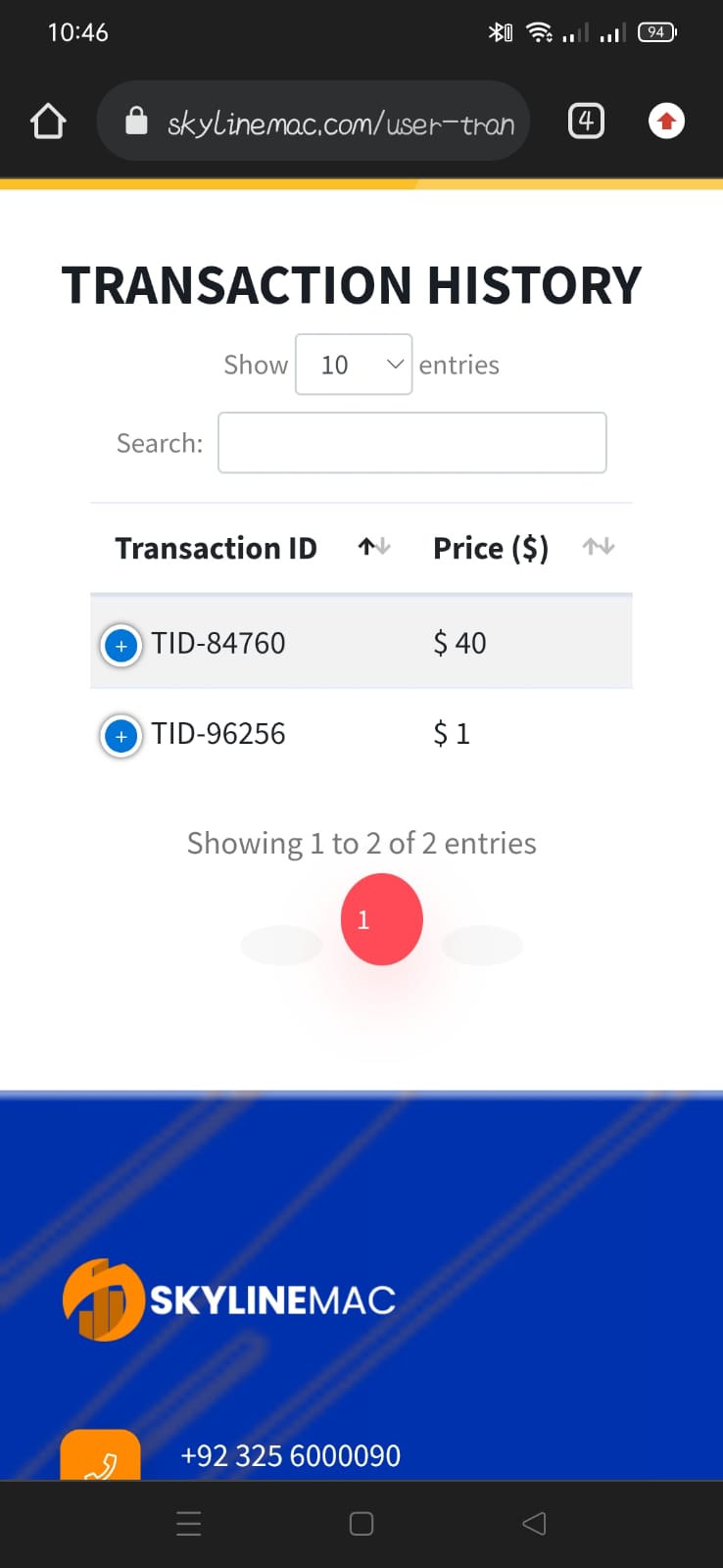This screenshot has width=723, height=1568.
Task: Sort by Transaction ID column arrows
Action: pos(374,547)
